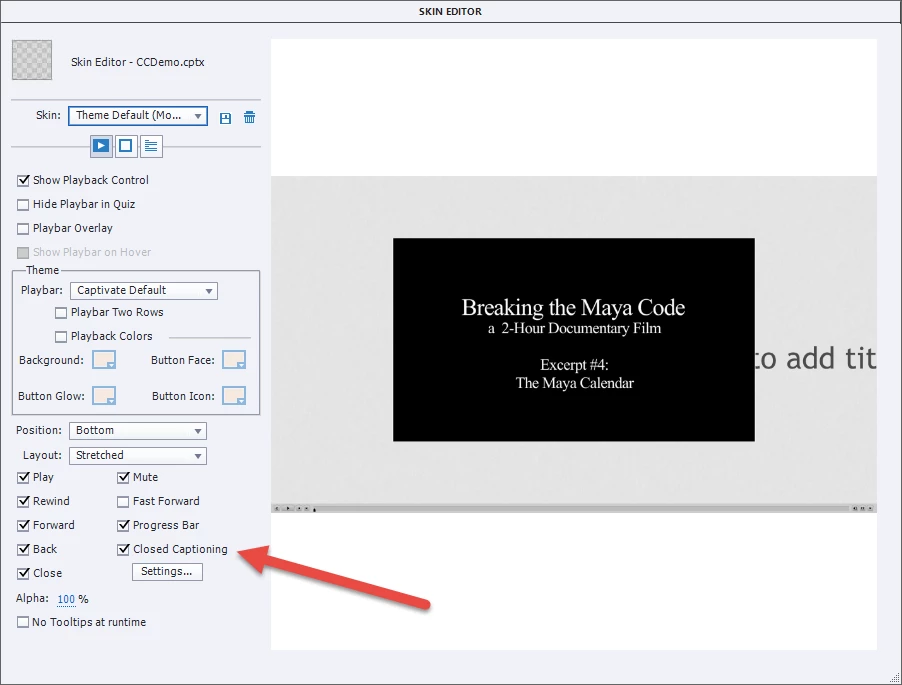Viewport: 902px width, 685px height.
Task: Pick the Button Face color swatch
Action: point(234,360)
